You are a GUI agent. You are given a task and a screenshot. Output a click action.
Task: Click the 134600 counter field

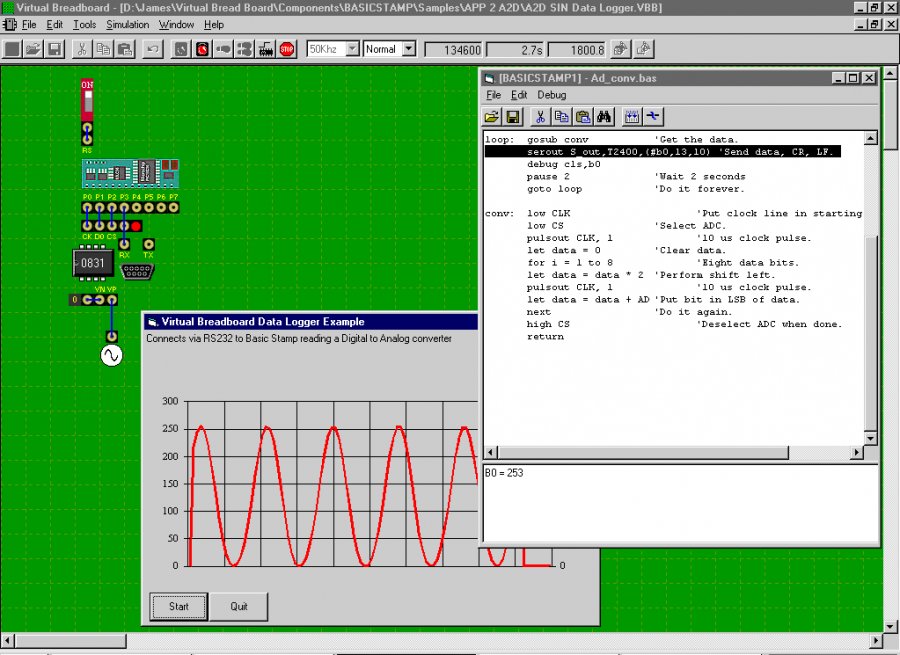click(453, 50)
